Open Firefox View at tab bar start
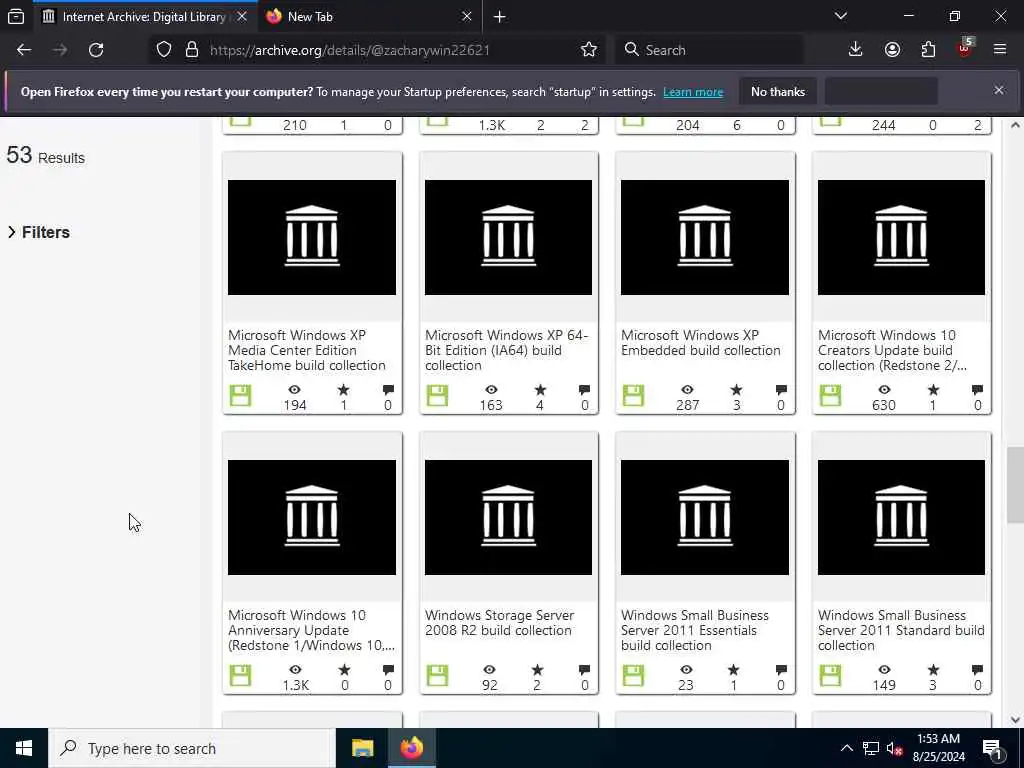The image size is (1024, 768). 16,16
